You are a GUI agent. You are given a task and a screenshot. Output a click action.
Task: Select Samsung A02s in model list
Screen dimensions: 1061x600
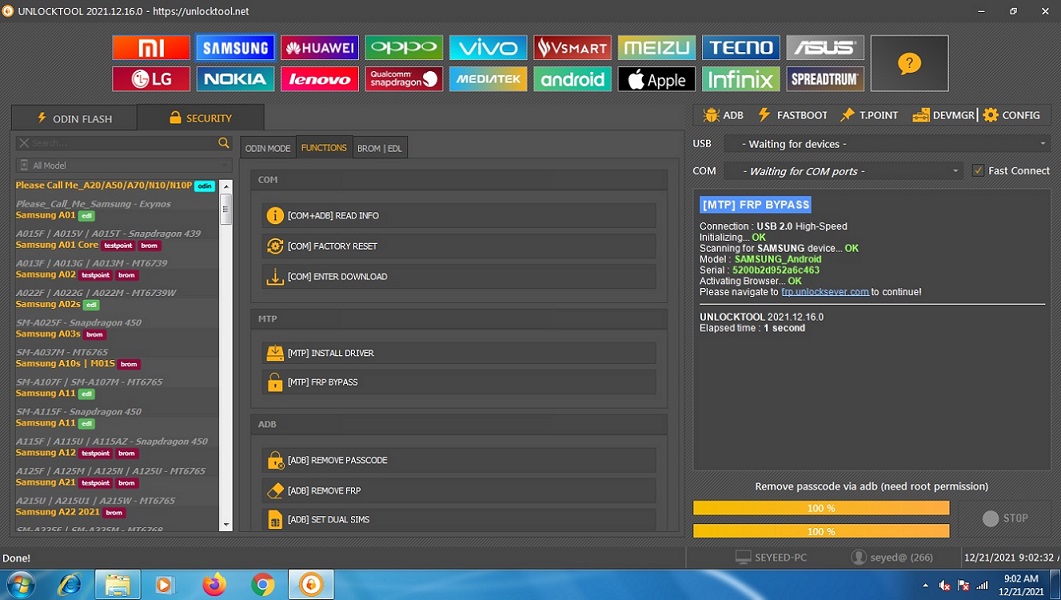48,304
